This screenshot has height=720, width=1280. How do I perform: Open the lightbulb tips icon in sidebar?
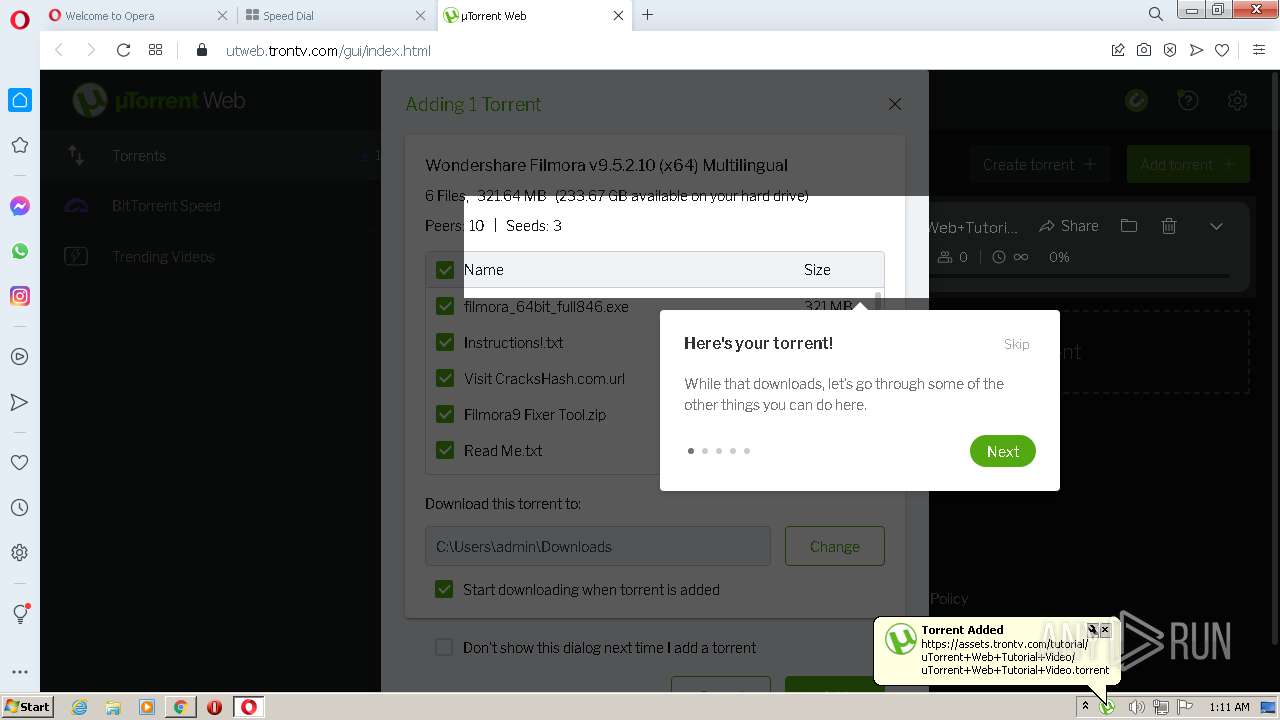click(20, 614)
